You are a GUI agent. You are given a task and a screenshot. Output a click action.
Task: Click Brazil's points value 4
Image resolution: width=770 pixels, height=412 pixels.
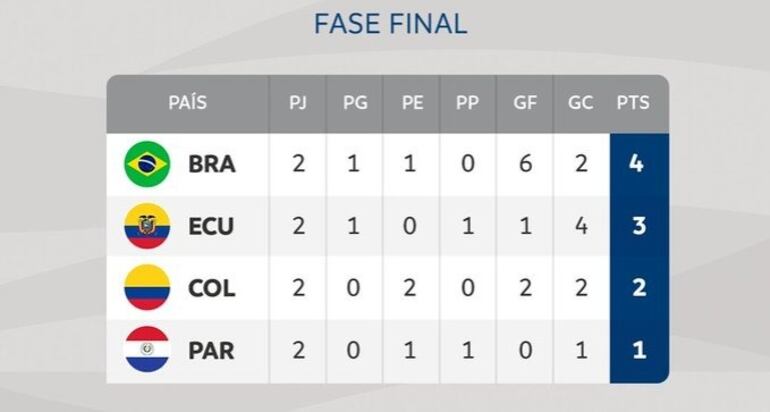point(637,165)
